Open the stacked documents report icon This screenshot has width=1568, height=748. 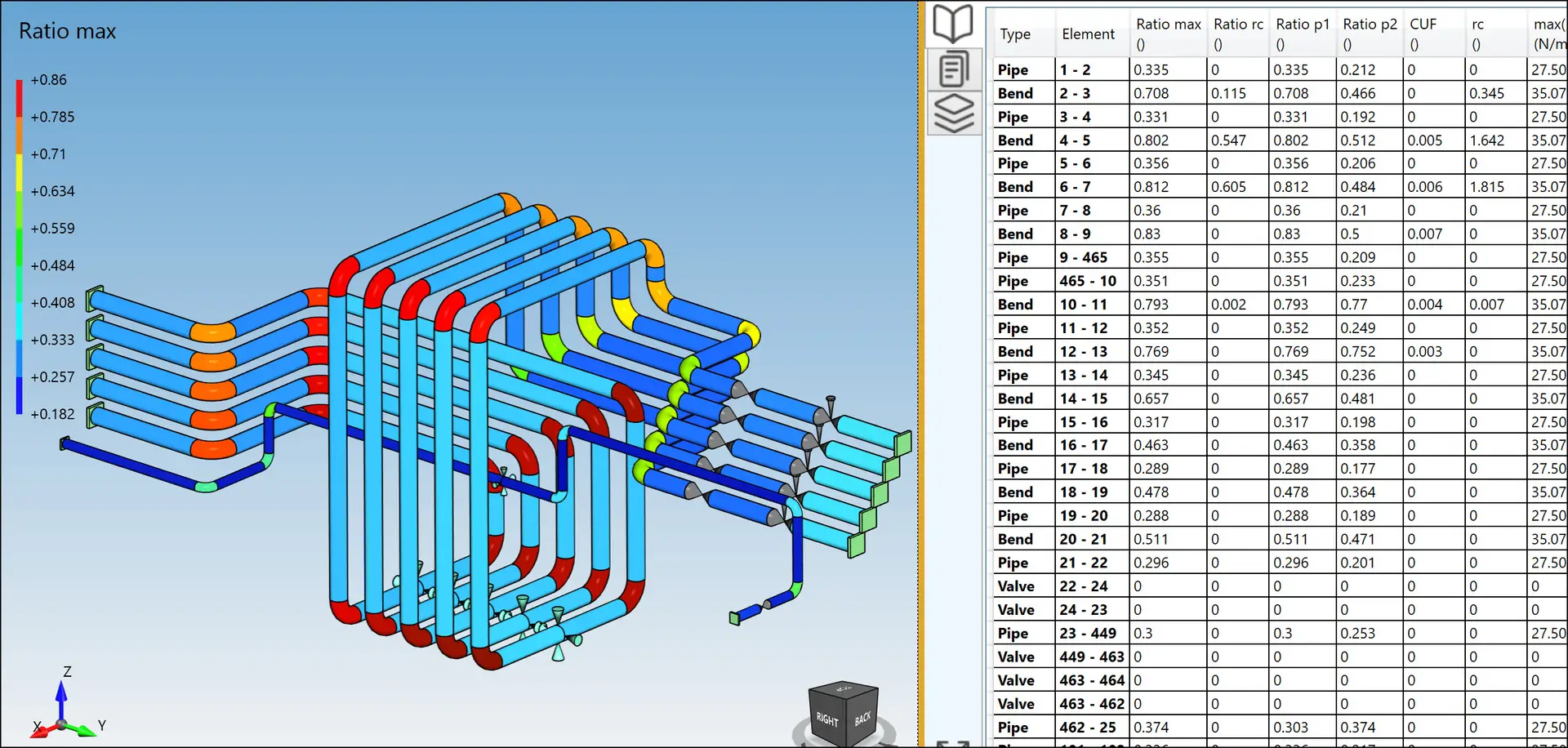coord(953,69)
